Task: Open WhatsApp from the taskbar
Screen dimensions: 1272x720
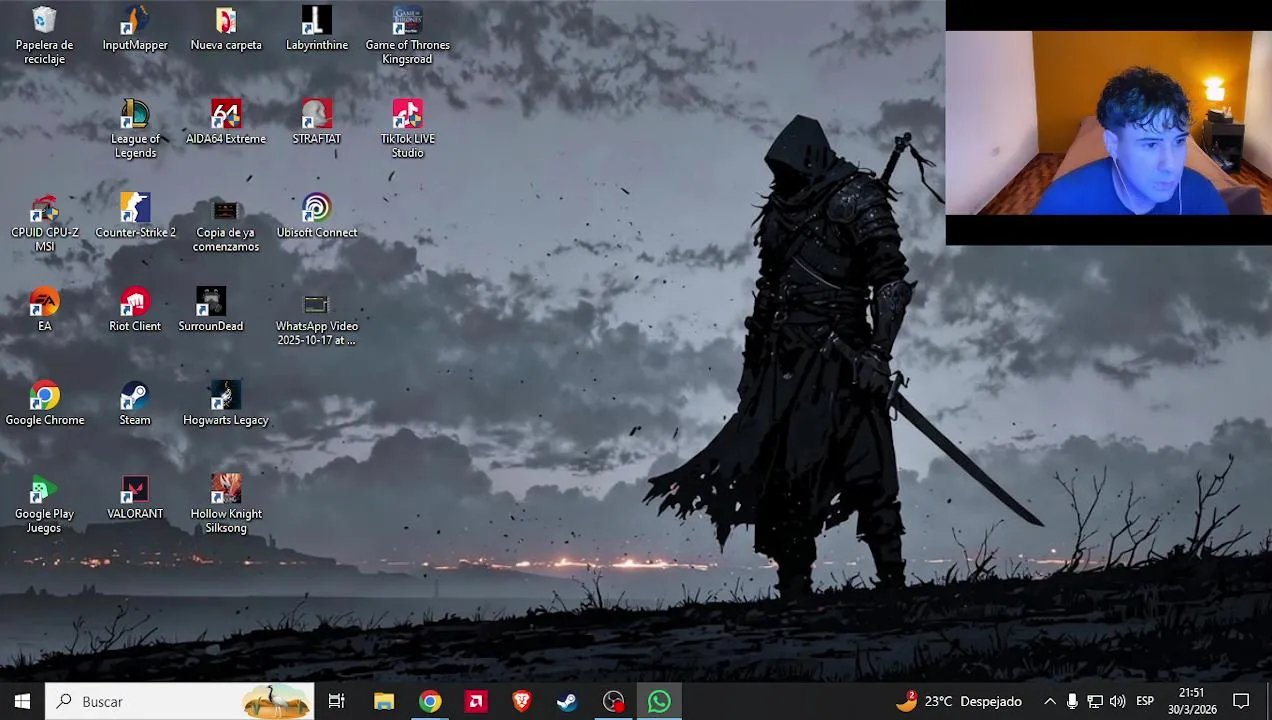Action: pos(659,701)
